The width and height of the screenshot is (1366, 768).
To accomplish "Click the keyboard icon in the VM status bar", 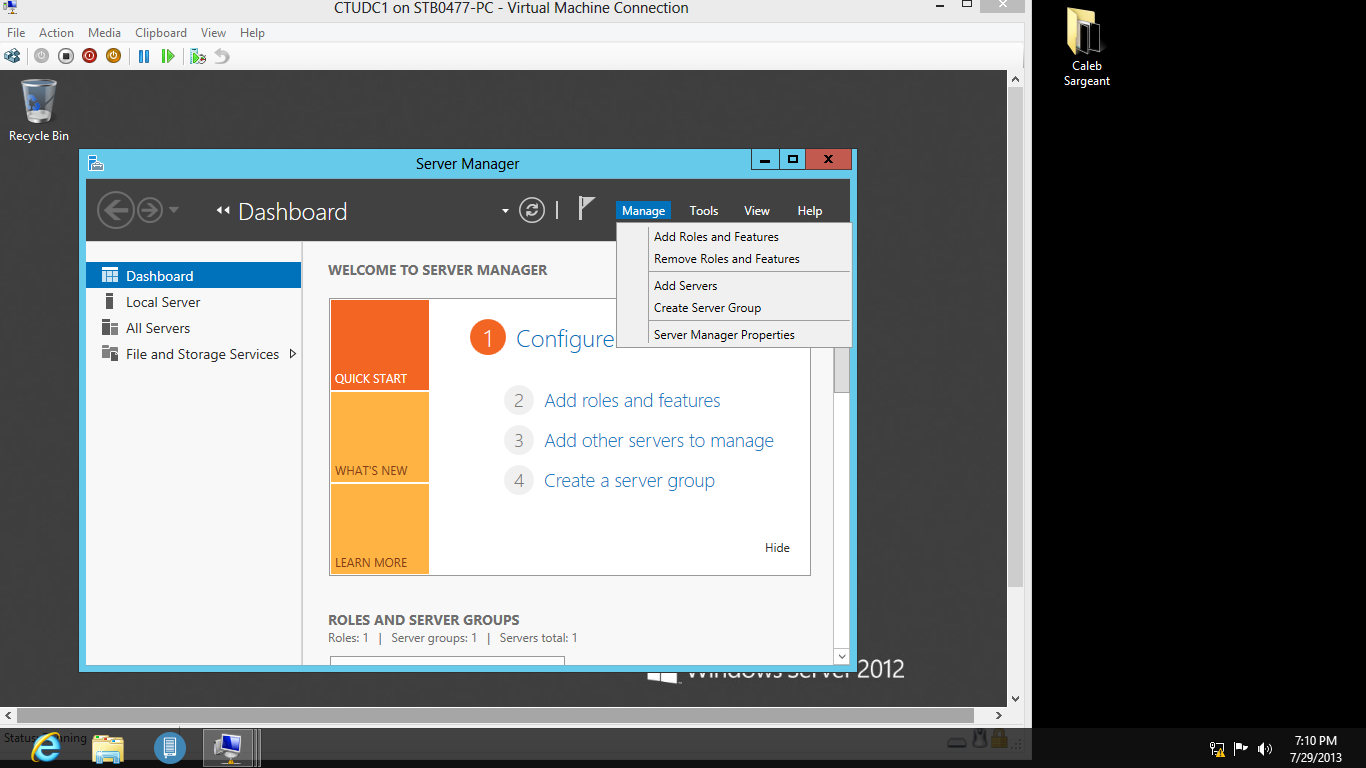I will tap(957, 741).
